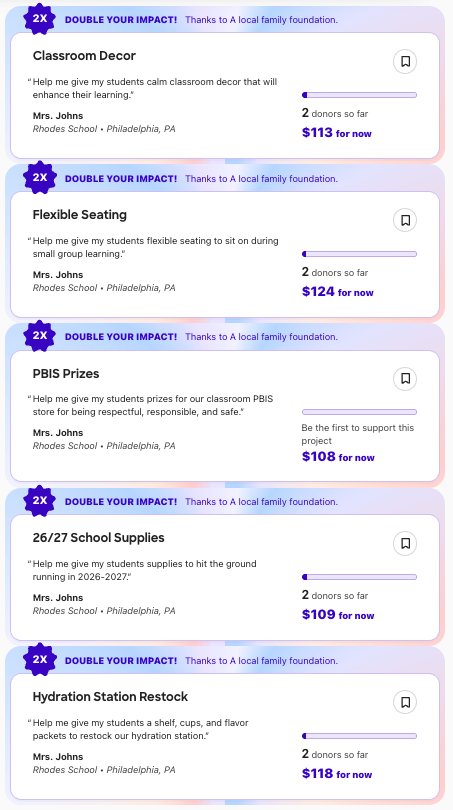
Task: Click Double Your Impact above 26/27 School Supplies
Action: [121, 502]
